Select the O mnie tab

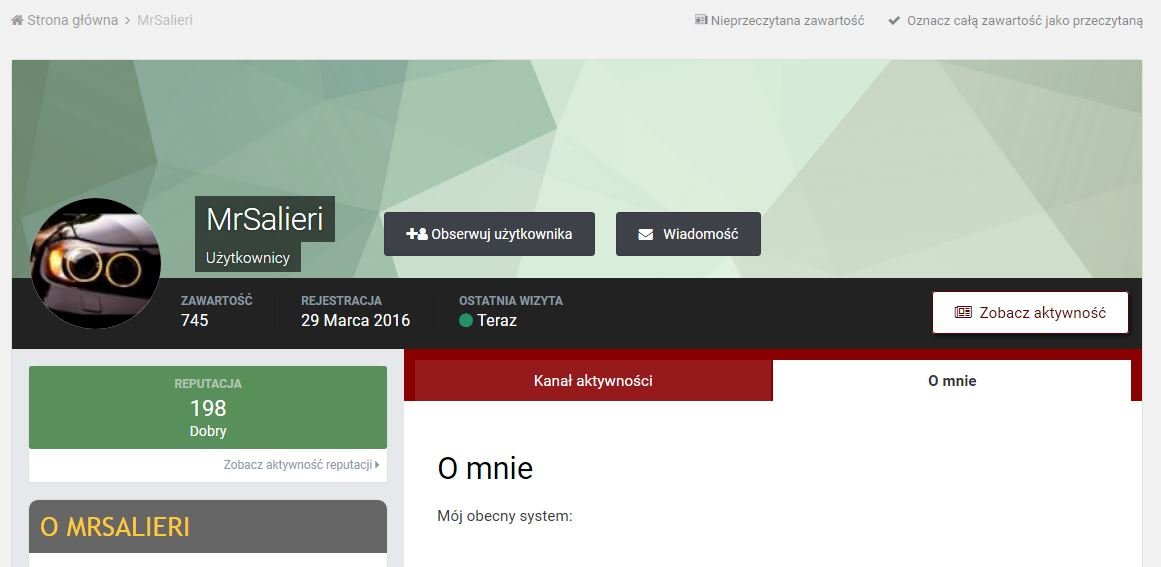[x=951, y=380]
